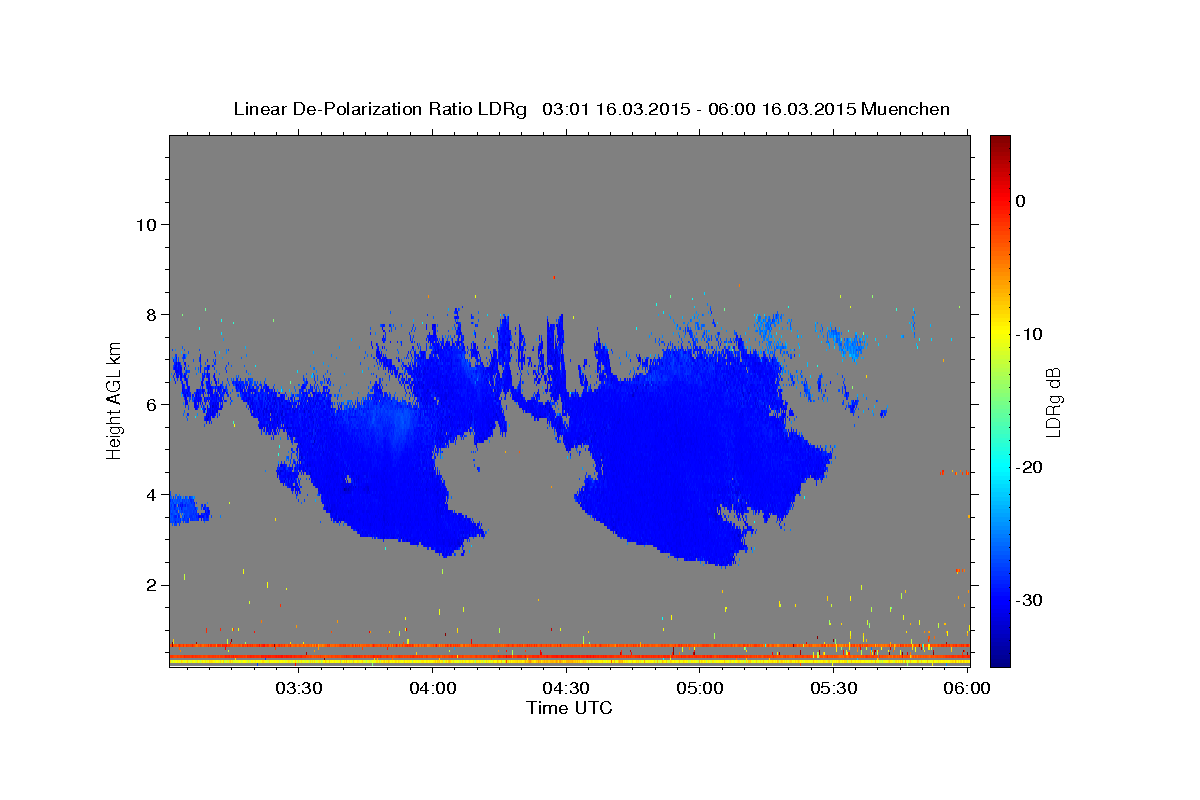Screen dimensions: 1200x800
Task: Click the '04:00' time tick label
Action: click(x=433, y=688)
